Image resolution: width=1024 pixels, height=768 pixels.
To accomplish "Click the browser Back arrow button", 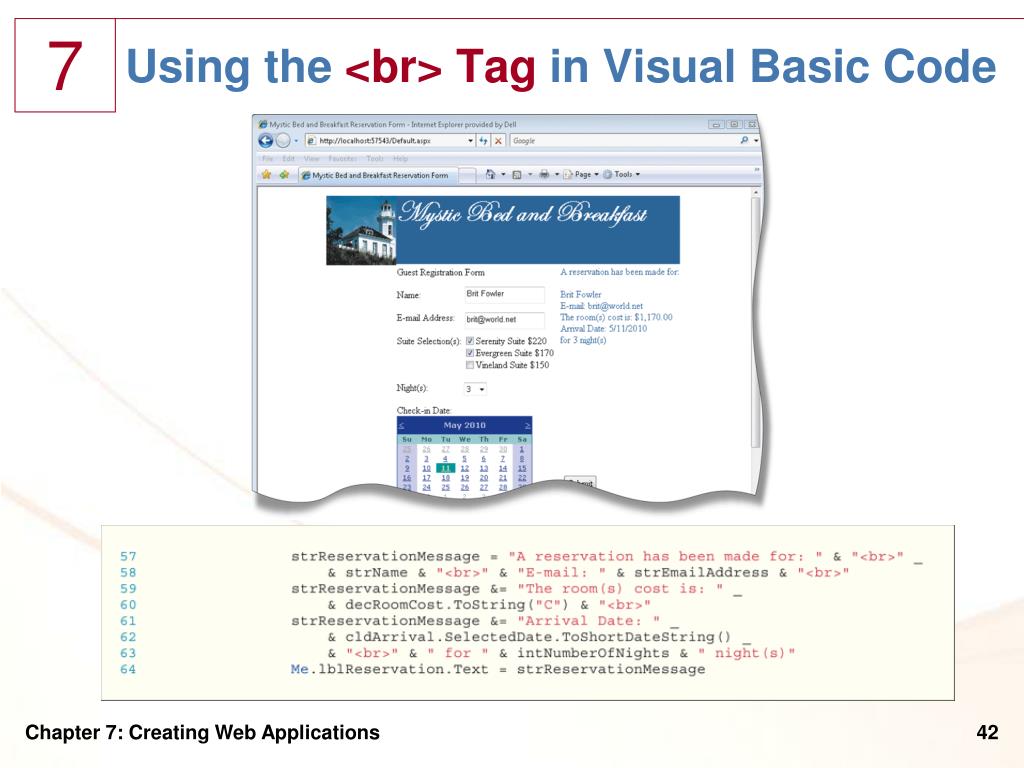I will pyautogui.click(x=266, y=140).
